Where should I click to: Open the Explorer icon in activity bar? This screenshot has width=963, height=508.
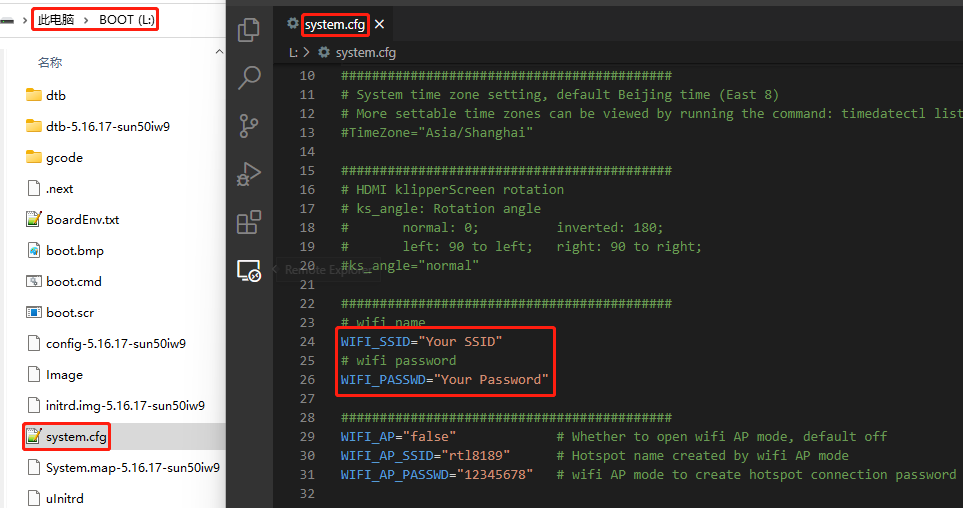pyautogui.click(x=249, y=30)
